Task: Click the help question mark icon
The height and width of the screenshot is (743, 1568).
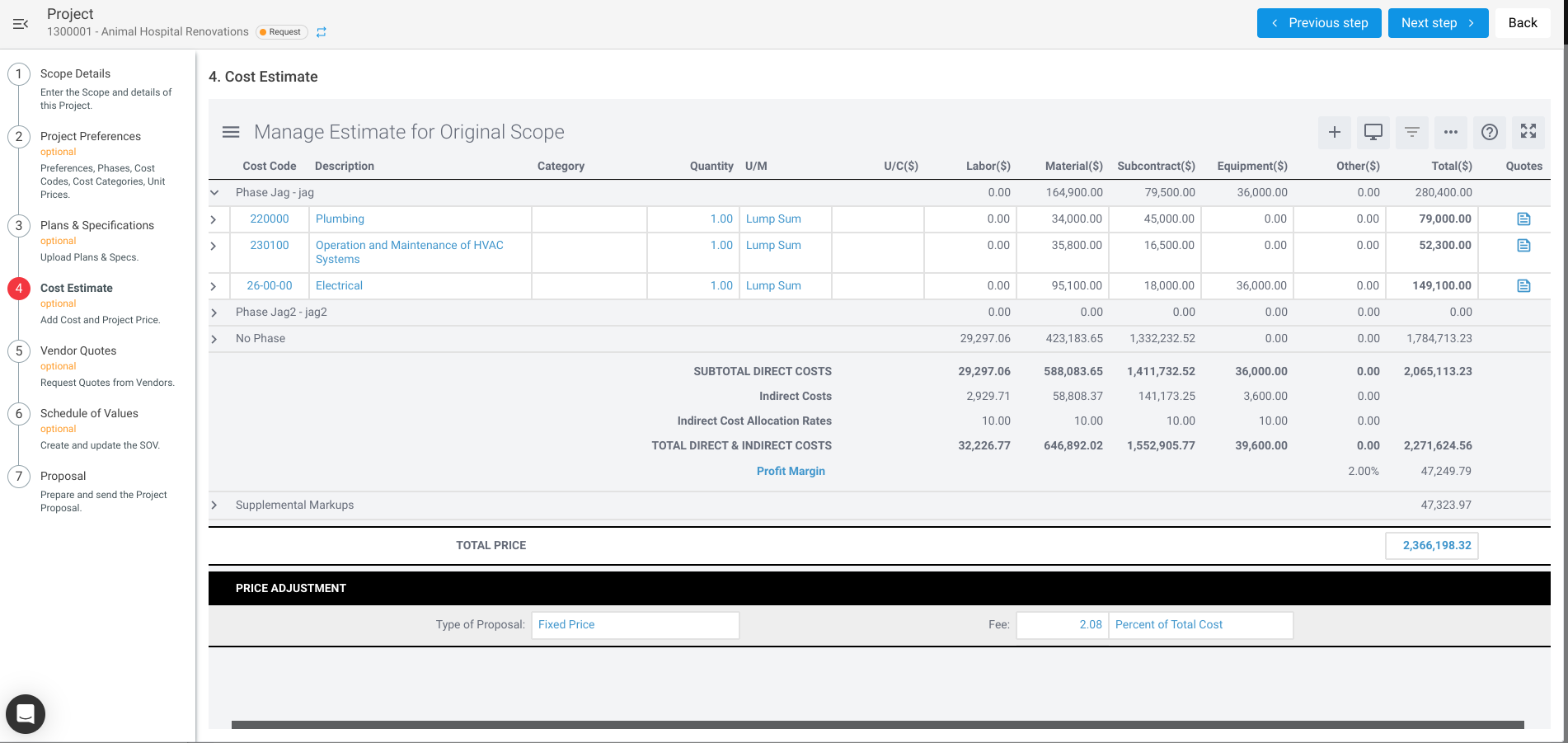Action: [x=1489, y=132]
